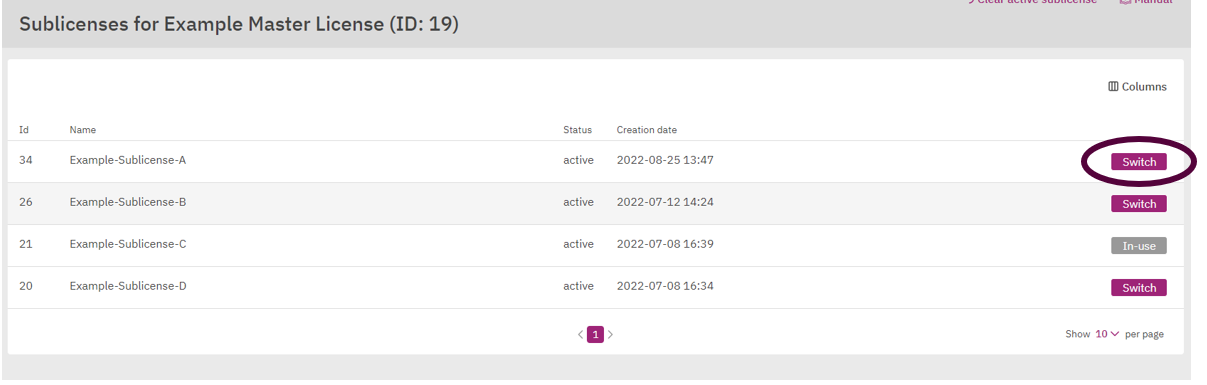The width and height of the screenshot is (1207, 385).
Task: Go to next page chevron
Action: click(610, 335)
